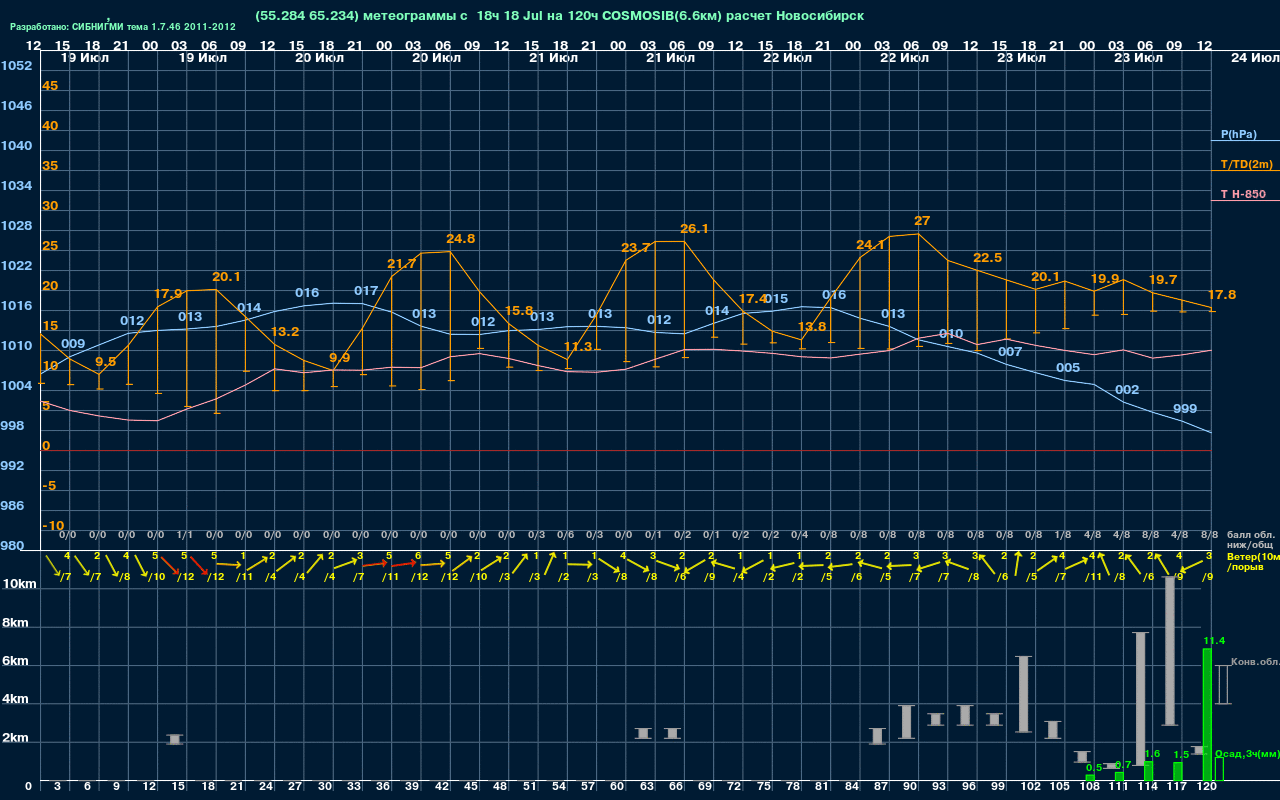Click the meteogram title with COSMOSIB Новосибирск
The width and height of the screenshot is (1280, 800).
559,15
